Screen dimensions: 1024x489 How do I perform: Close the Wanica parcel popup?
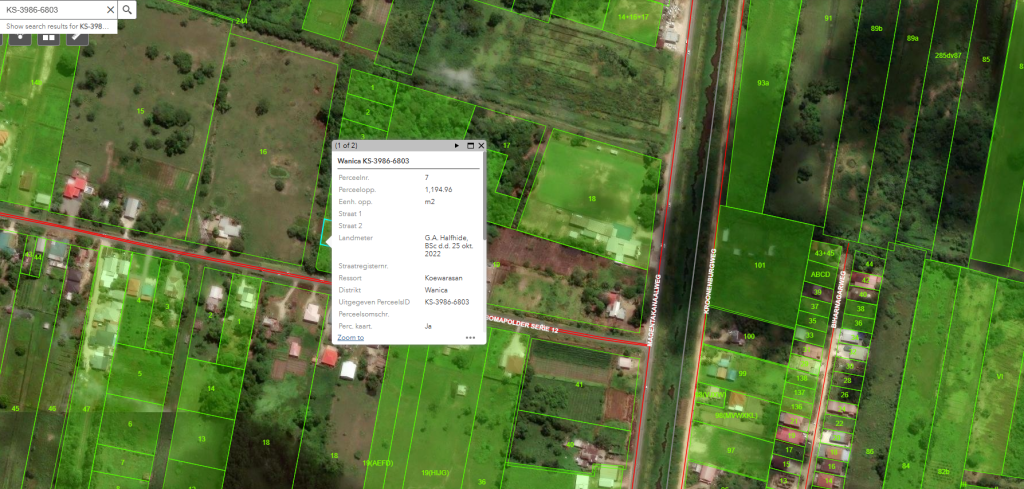point(481,145)
